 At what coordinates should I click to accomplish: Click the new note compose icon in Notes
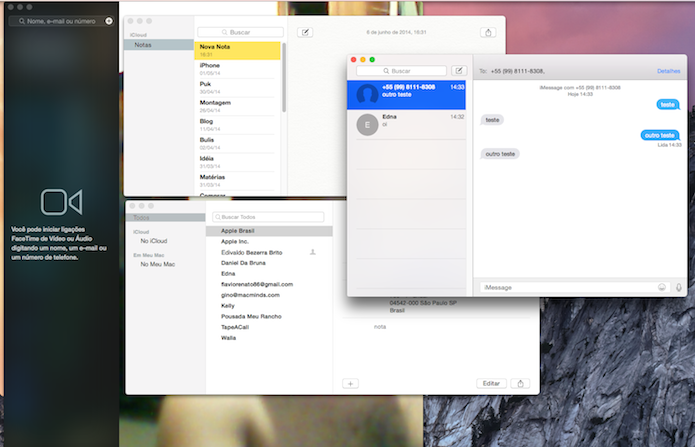pos(305,32)
